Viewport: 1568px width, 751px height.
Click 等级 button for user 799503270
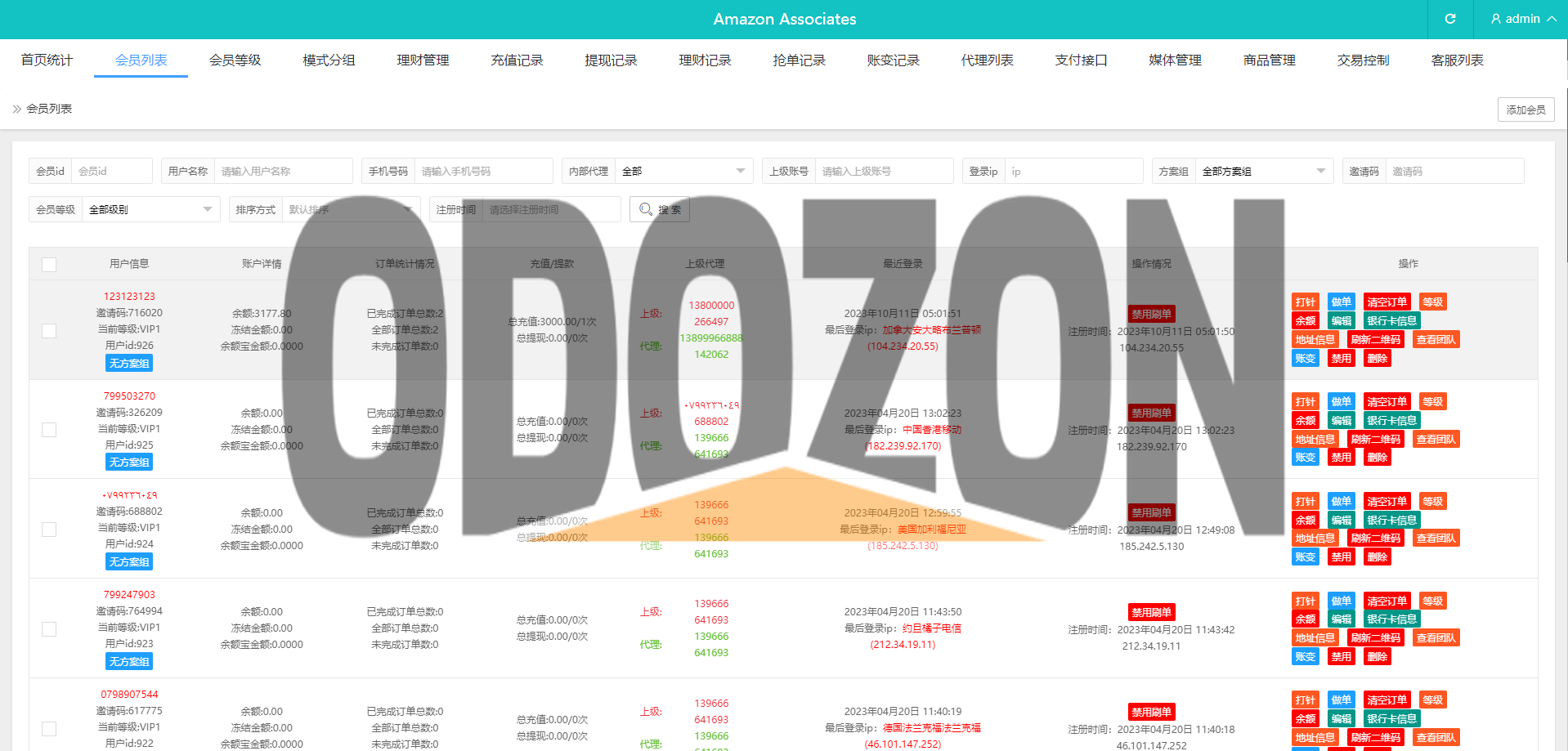(x=1433, y=401)
